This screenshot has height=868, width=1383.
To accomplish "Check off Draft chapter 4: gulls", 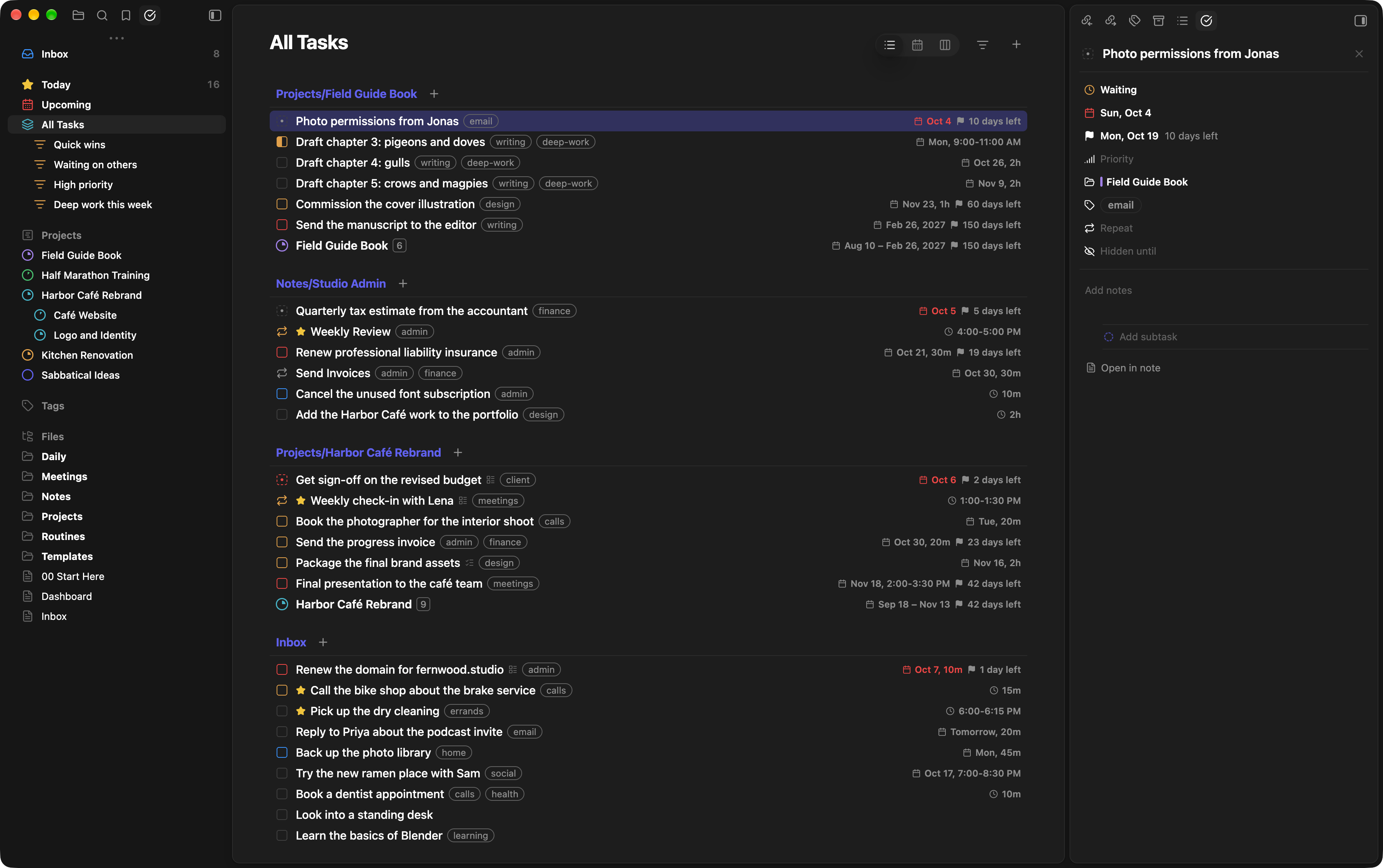I will (x=282, y=163).
